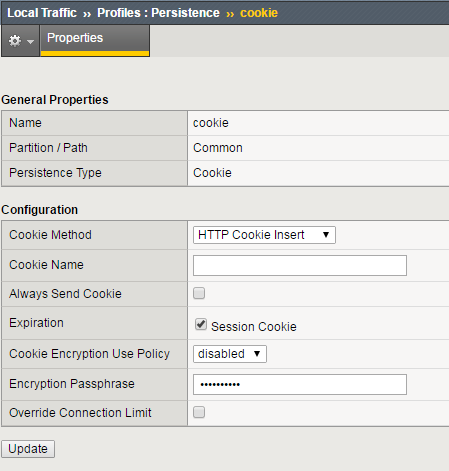
Task: Open Profiles : Persistence breadcrumb link
Action: (x=158, y=13)
